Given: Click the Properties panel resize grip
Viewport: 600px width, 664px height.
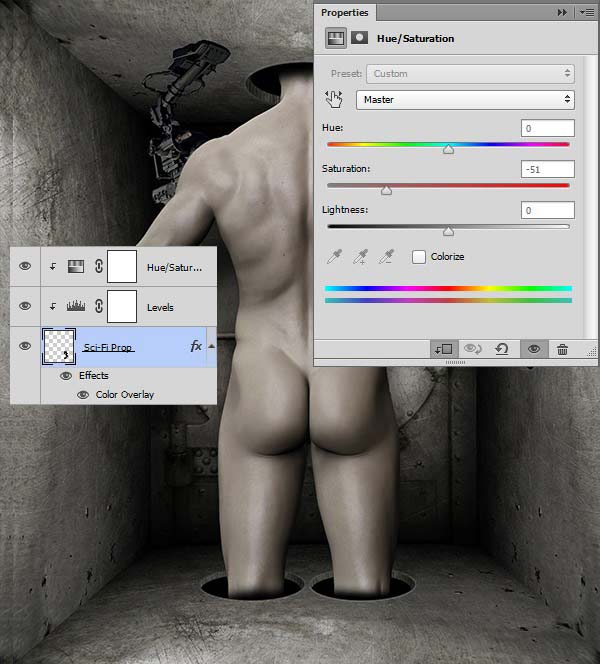Looking at the screenshot, I should pos(592,352).
